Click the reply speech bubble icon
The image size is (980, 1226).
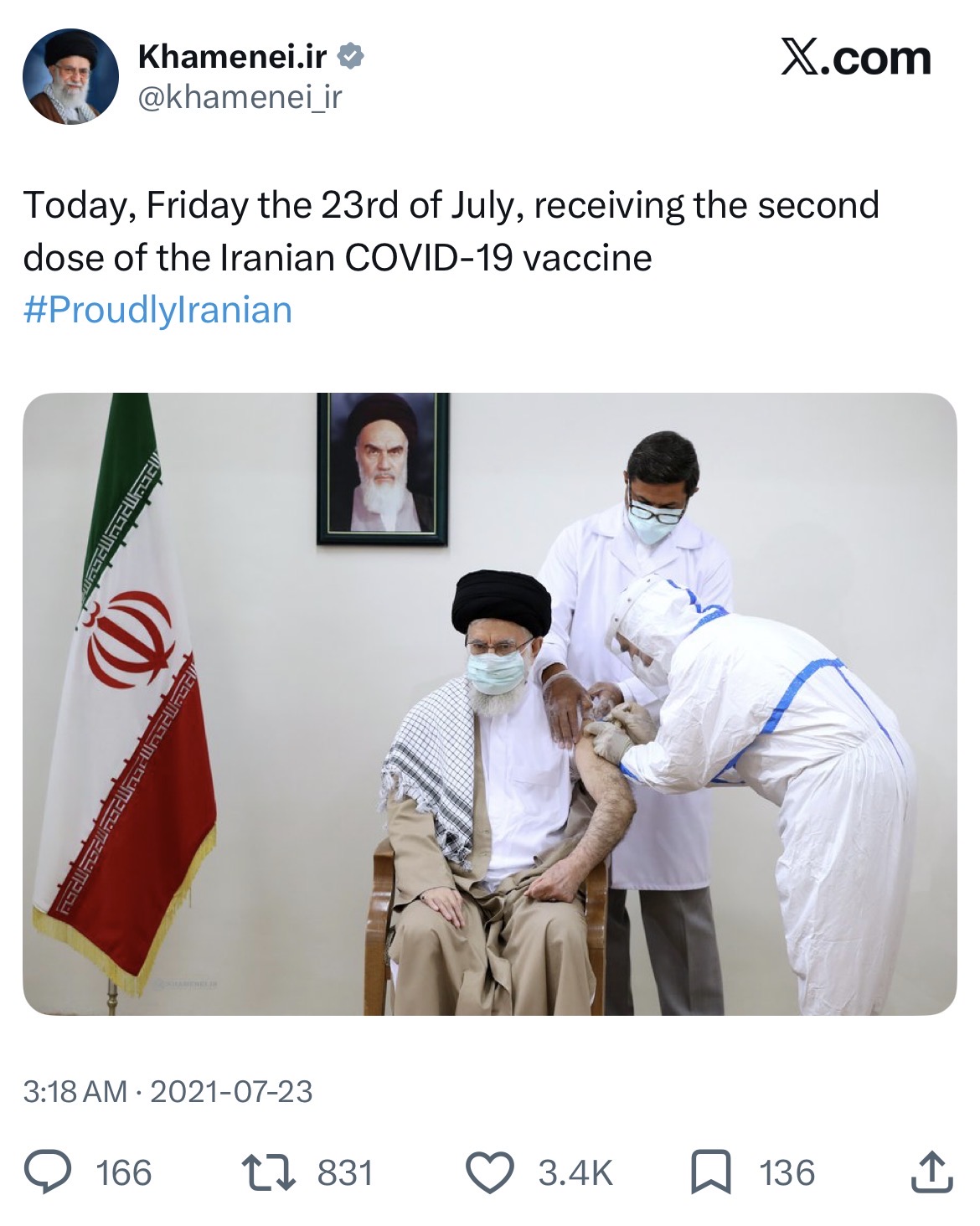[47, 1172]
